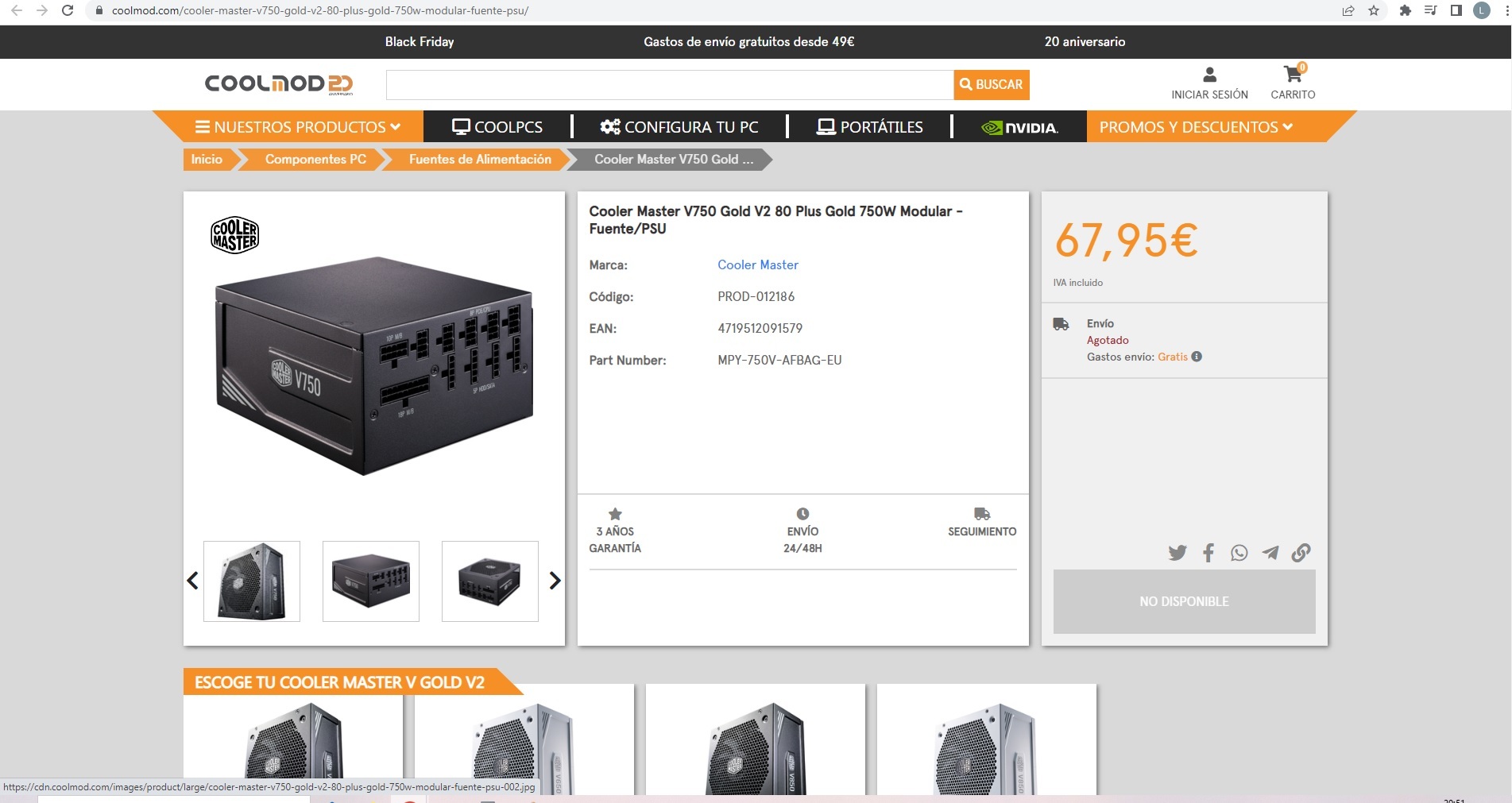Viewport: 1512px width, 803px height.
Task: Open the Chrome profile avatar
Action: 1481,10
